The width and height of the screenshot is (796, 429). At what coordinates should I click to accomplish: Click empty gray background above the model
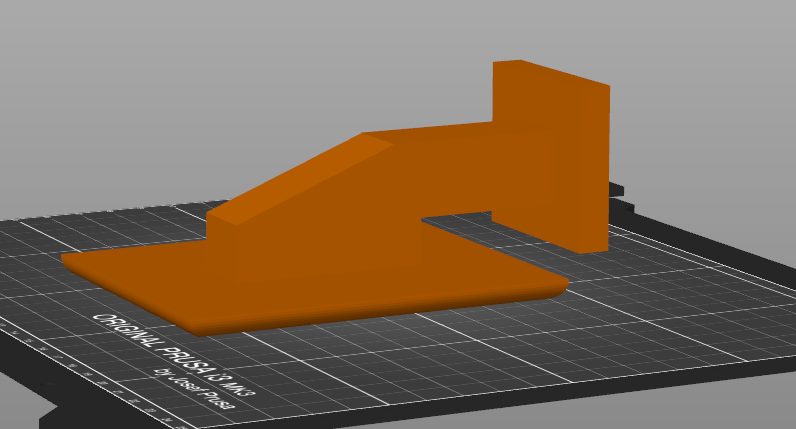(300, 60)
